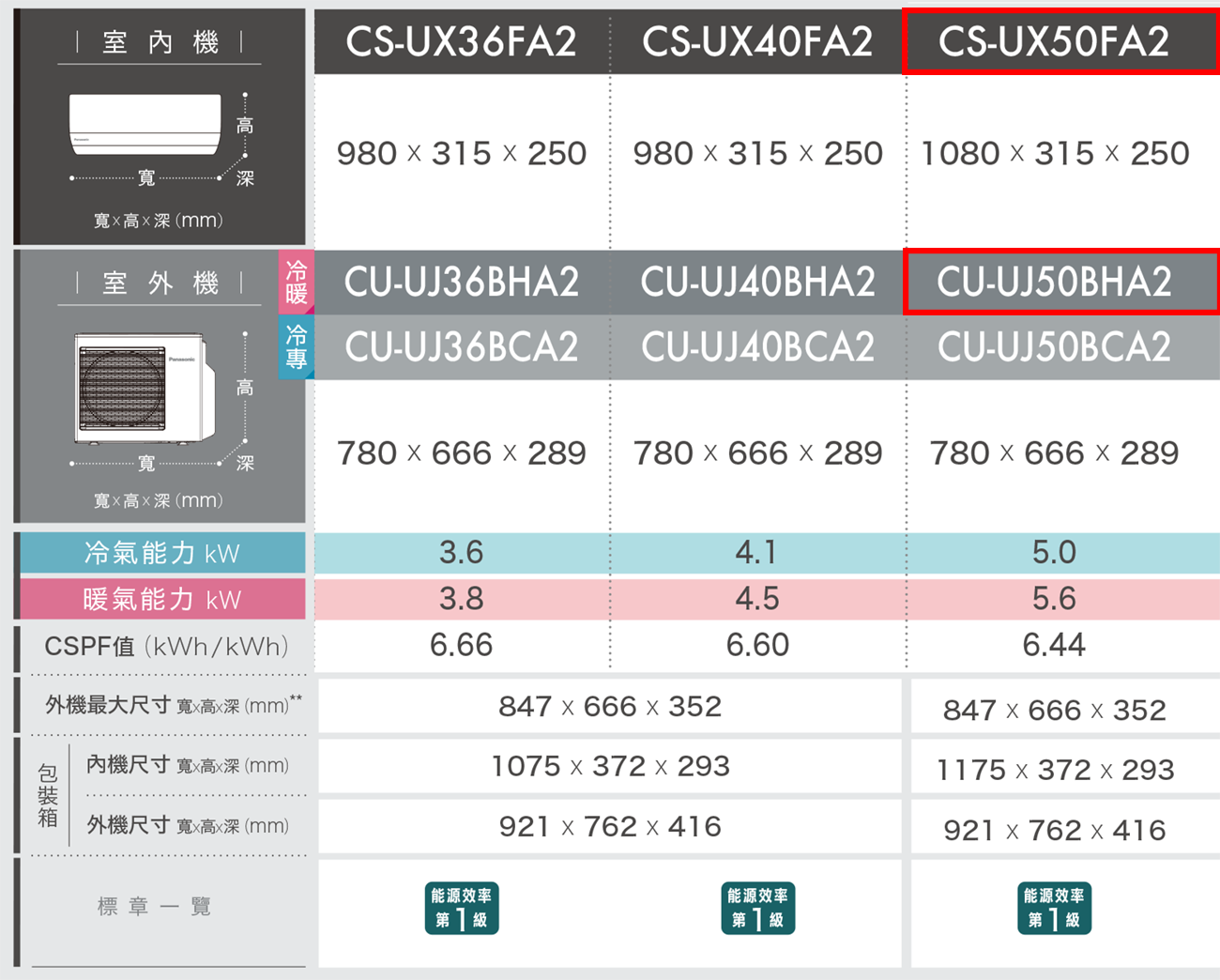
Task: Click the blue 冷專 tag
Action: pyautogui.click(x=296, y=347)
